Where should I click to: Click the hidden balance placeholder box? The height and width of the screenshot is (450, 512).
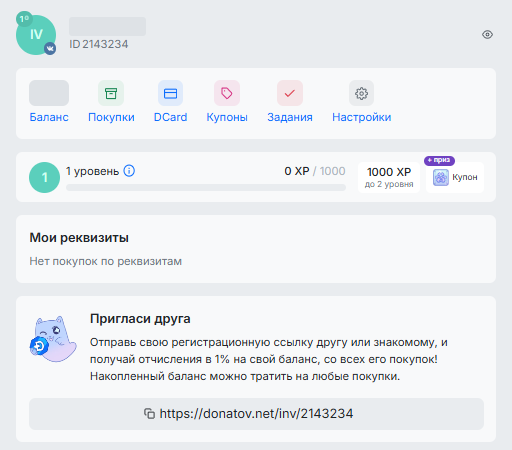pos(49,93)
